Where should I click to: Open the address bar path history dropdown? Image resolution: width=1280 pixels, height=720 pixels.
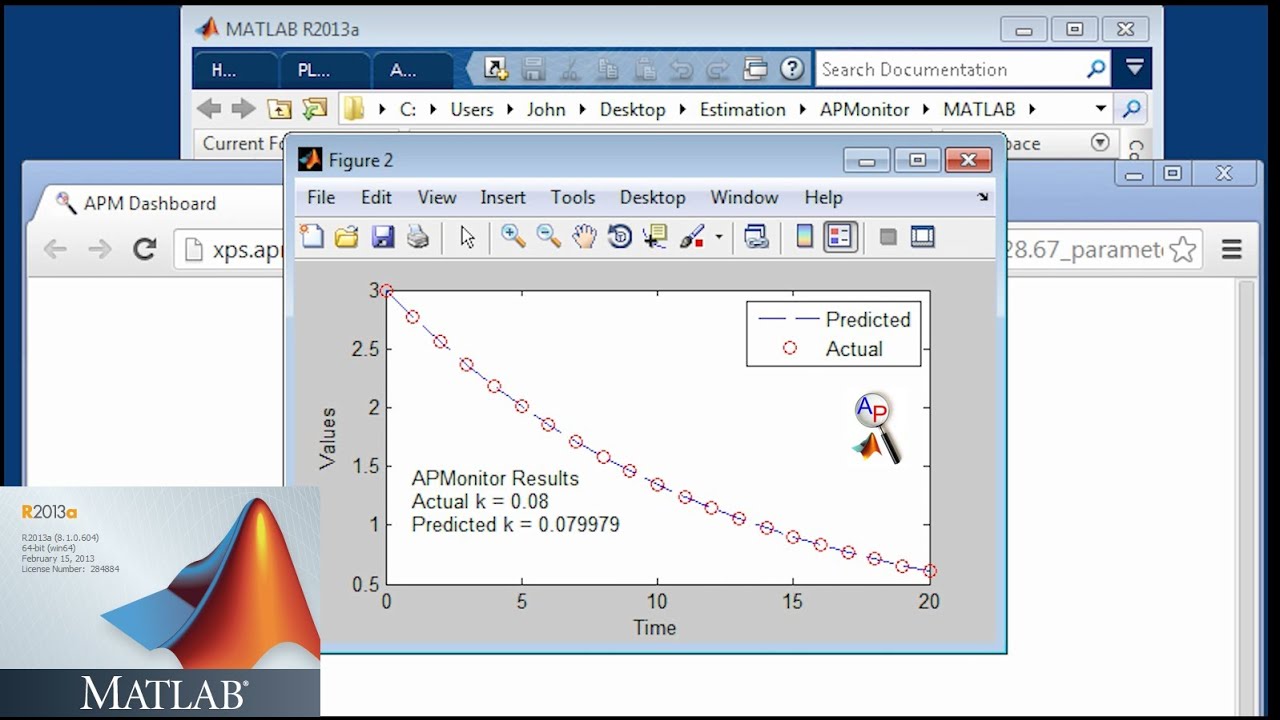[1100, 109]
